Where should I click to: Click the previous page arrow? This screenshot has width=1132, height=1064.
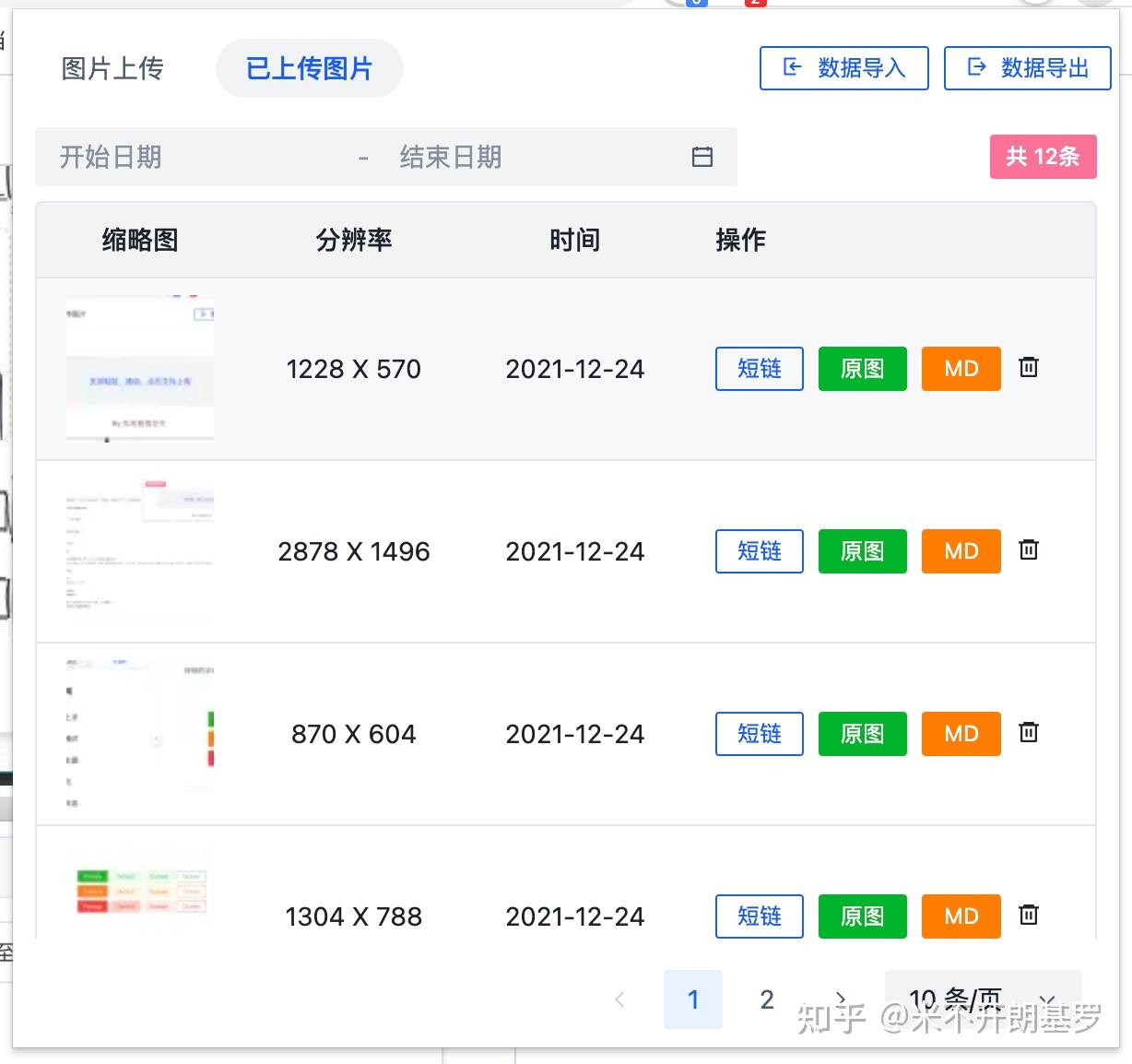pyautogui.click(x=619, y=999)
